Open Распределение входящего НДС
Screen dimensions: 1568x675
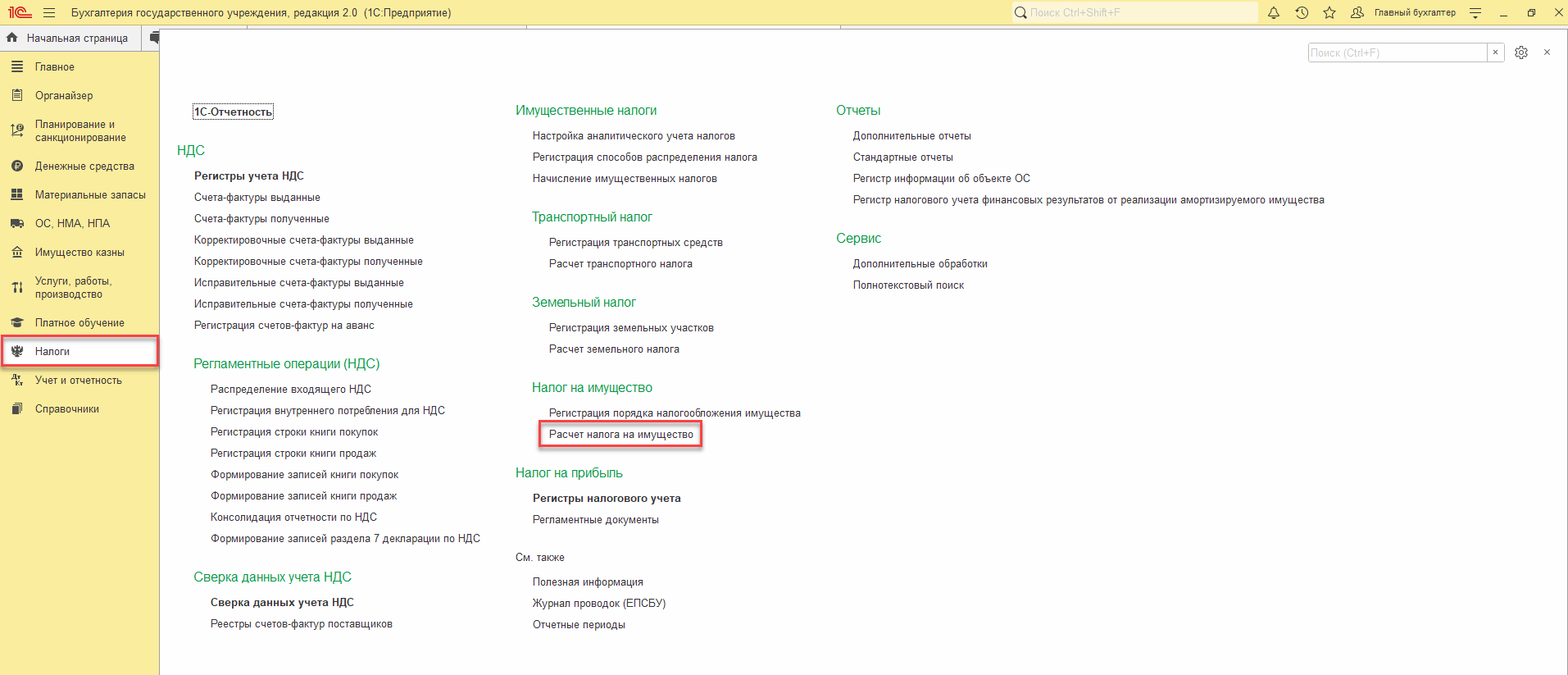click(x=291, y=389)
